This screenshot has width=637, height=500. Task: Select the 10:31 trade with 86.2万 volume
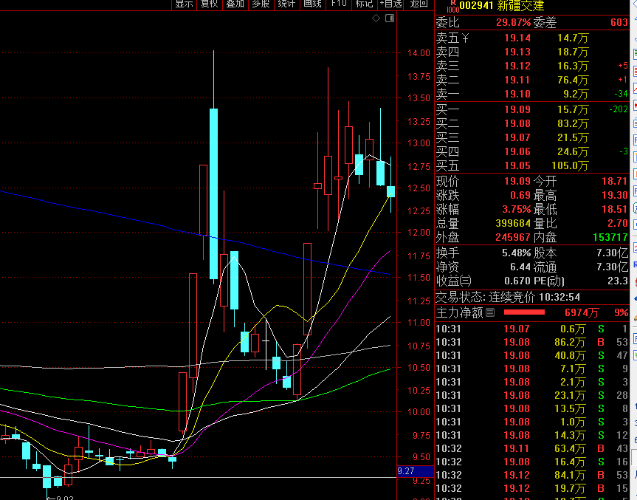click(x=532, y=342)
